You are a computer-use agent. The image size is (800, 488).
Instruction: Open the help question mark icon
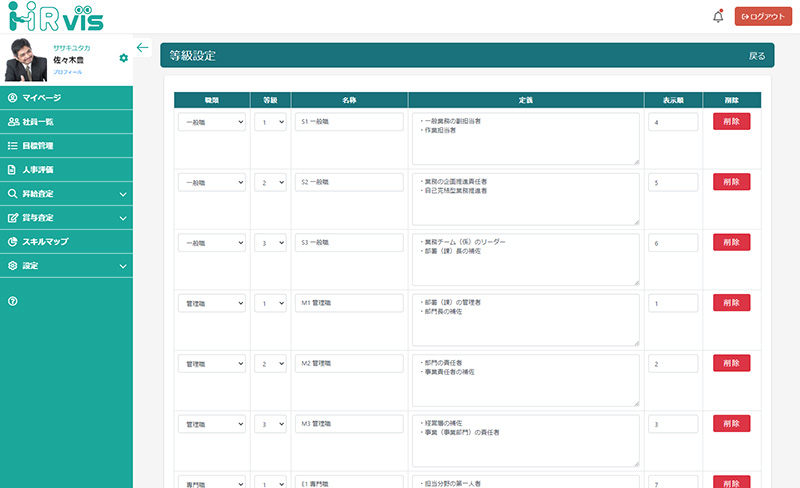(x=13, y=301)
